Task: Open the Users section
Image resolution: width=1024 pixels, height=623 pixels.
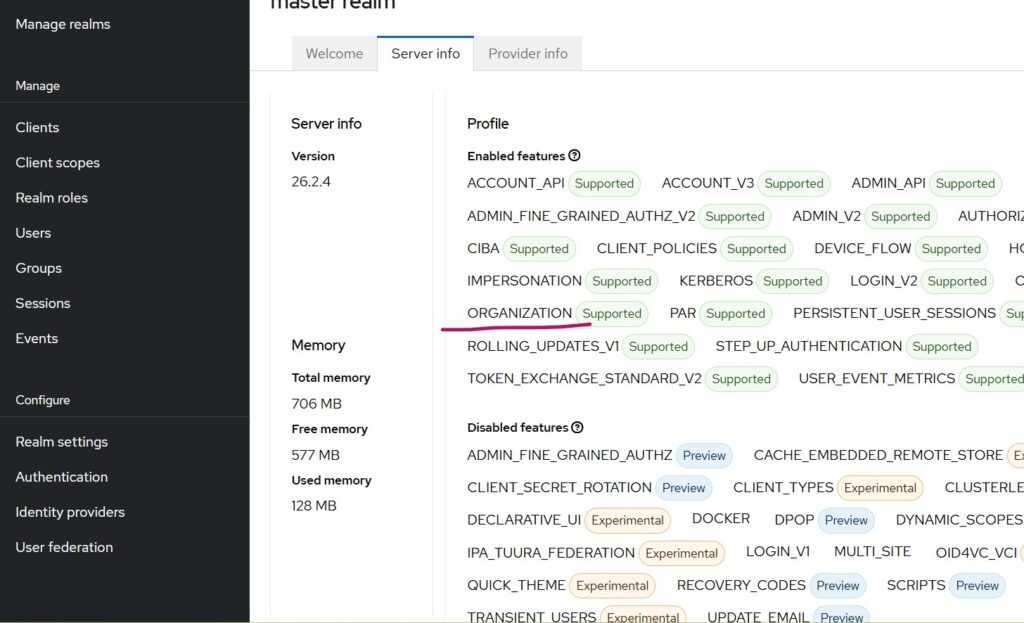Action: (x=33, y=232)
